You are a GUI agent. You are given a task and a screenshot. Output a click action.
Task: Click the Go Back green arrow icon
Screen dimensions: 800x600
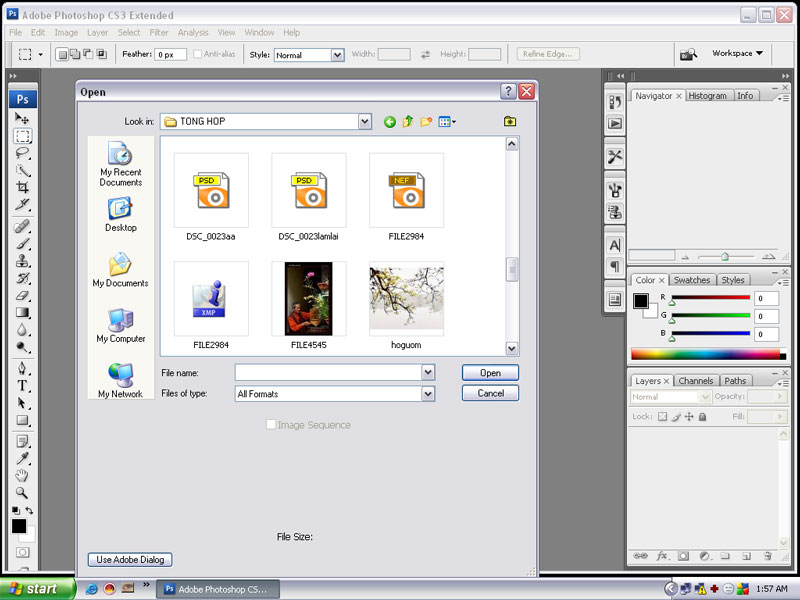point(390,122)
